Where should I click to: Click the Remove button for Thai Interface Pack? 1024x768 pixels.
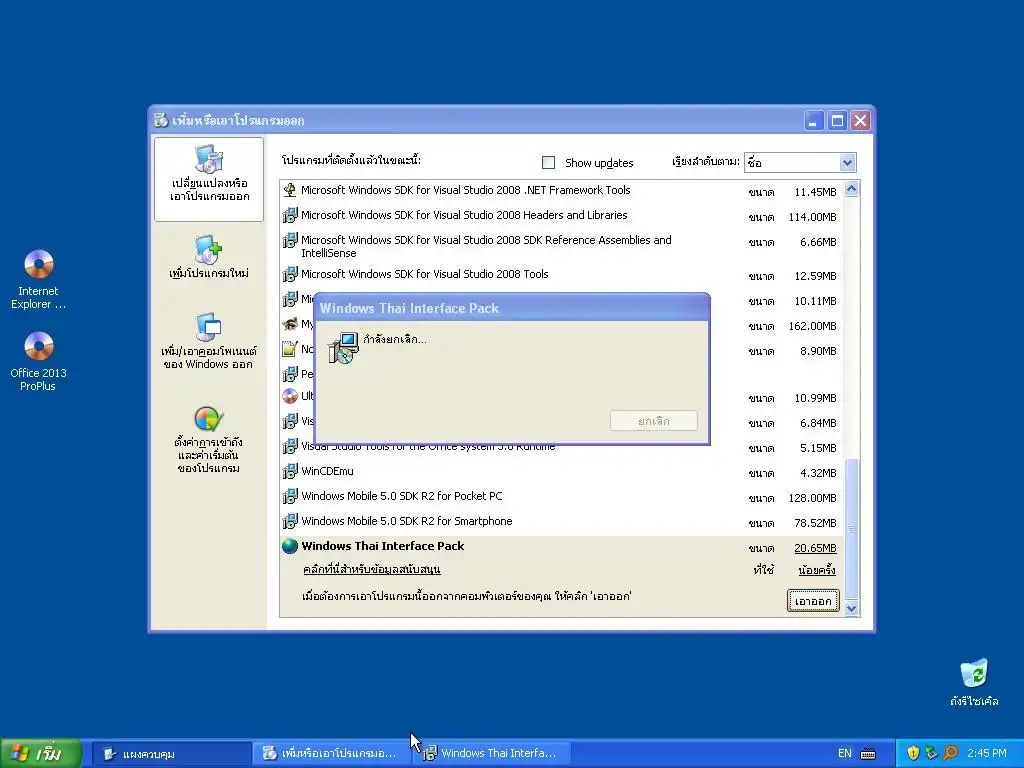[813, 601]
